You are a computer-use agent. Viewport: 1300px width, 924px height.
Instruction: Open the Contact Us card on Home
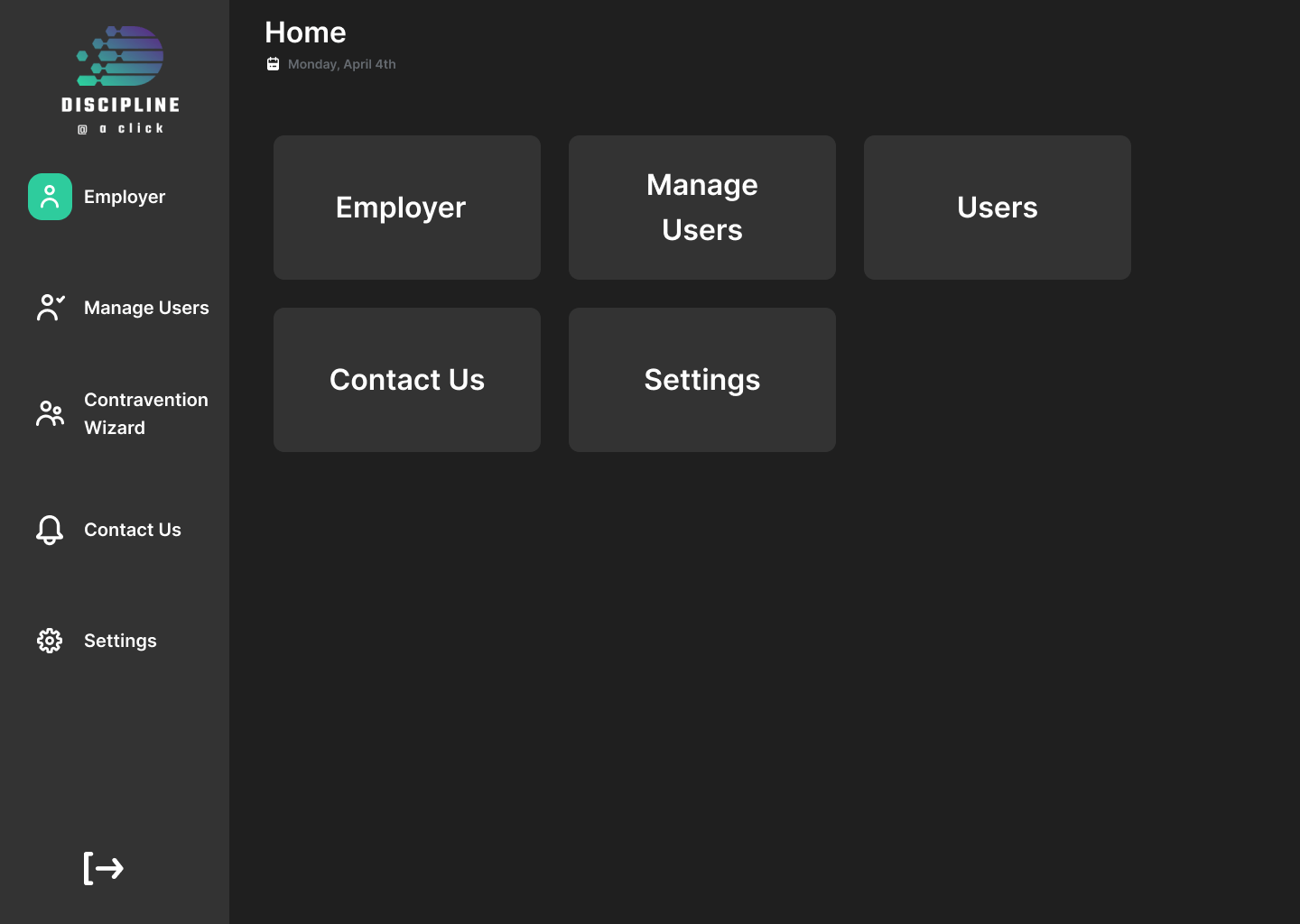click(x=407, y=380)
